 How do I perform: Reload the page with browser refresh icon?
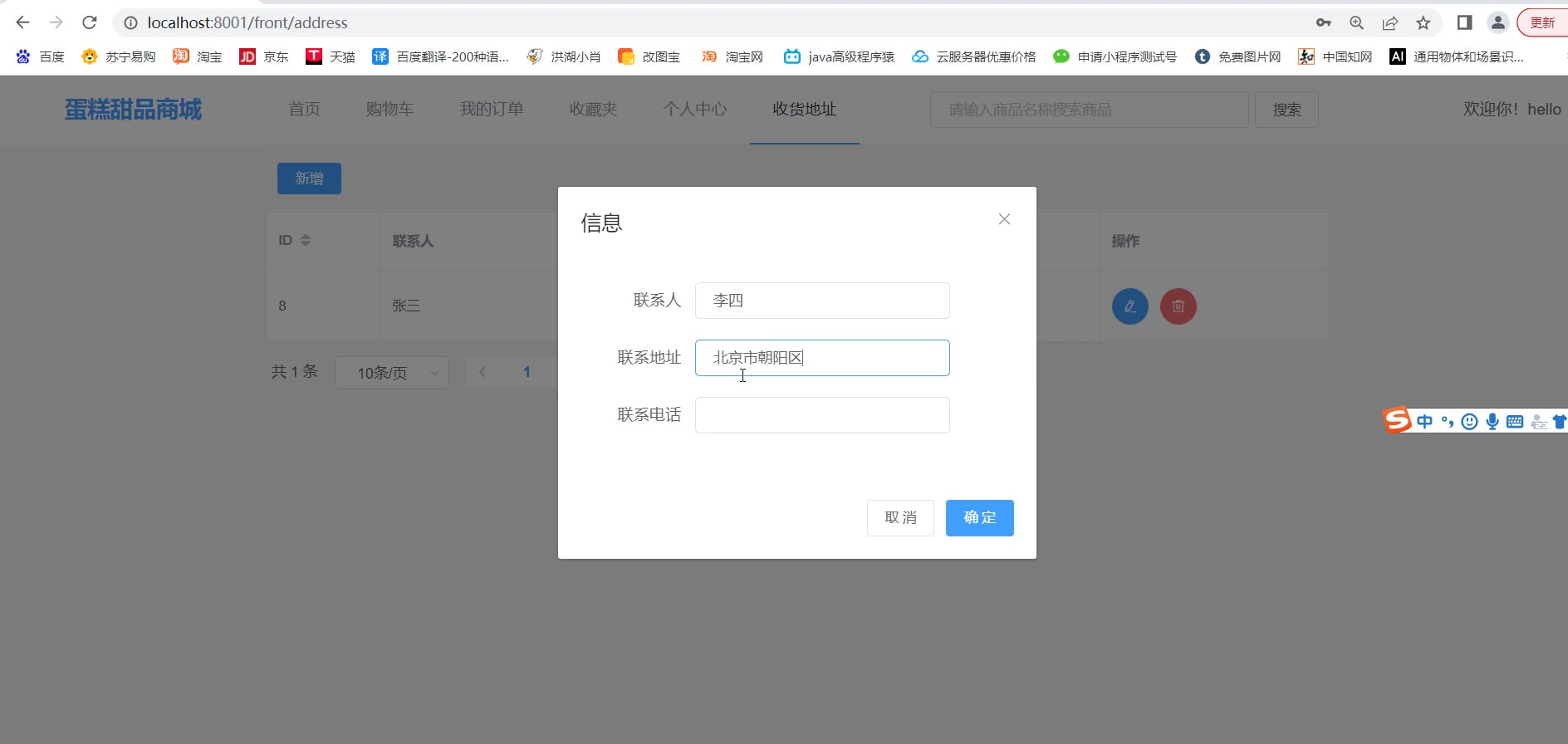click(x=90, y=22)
